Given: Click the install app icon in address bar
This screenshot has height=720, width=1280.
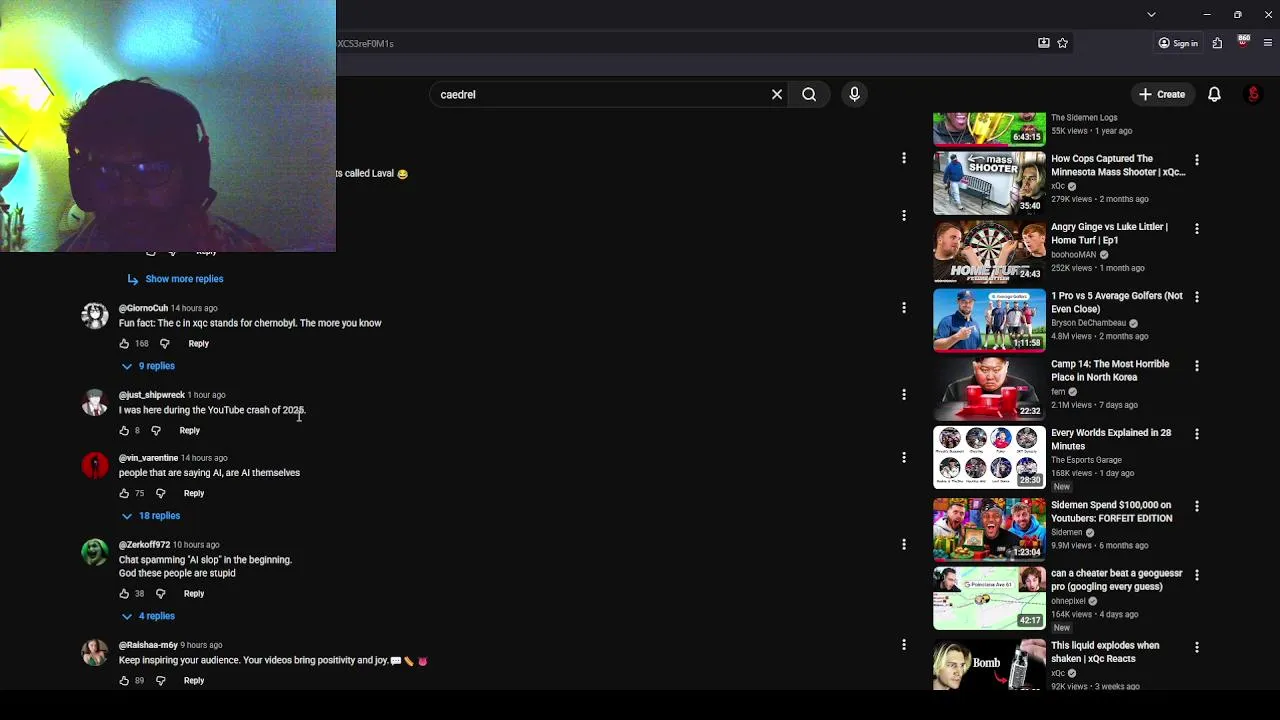Looking at the screenshot, I should click(x=1043, y=43).
